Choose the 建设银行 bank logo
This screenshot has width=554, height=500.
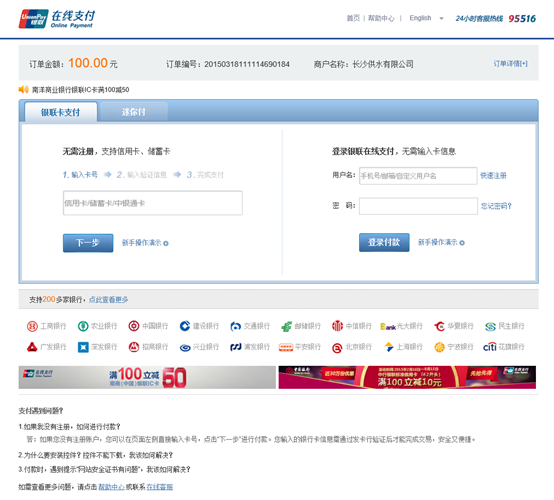[x=185, y=326]
